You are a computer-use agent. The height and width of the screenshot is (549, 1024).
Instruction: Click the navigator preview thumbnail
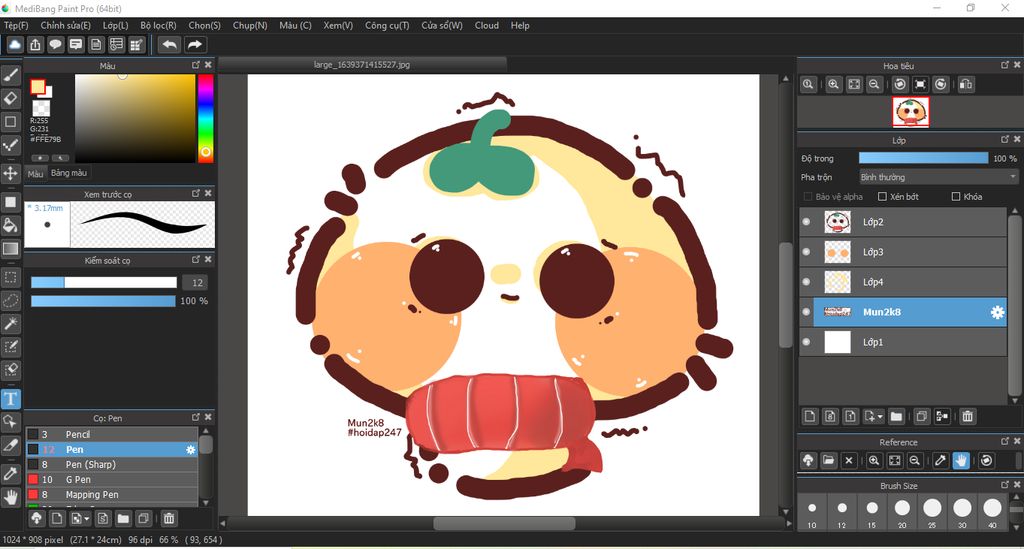pos(910,112)
